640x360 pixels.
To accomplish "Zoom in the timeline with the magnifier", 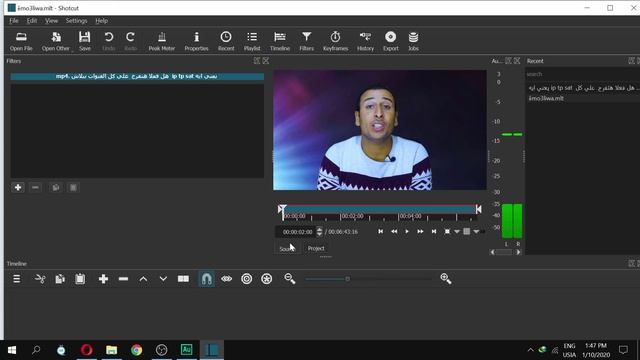I will click(x=446, y=279).
